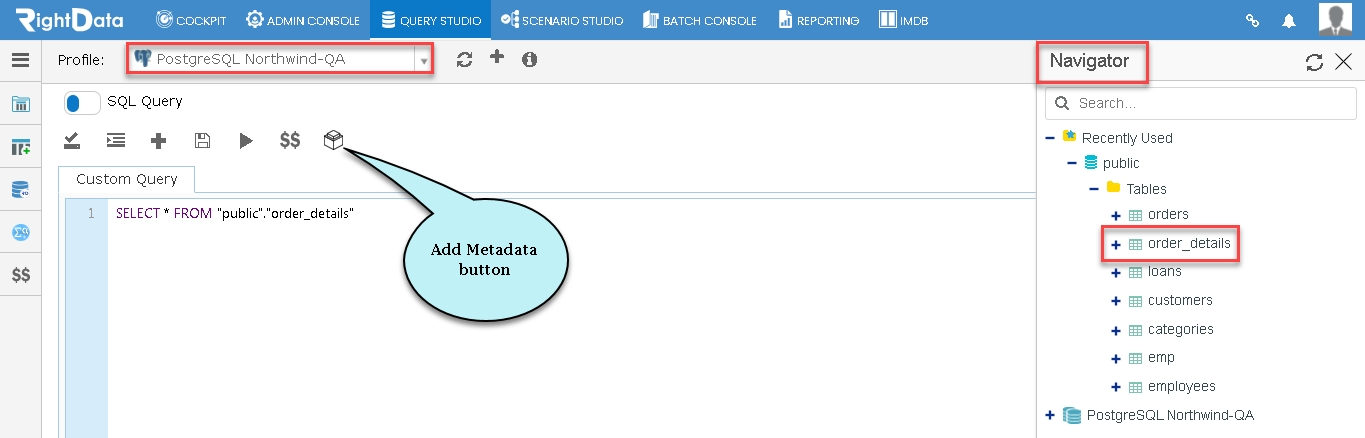Expand the orders table node
The image size is (1365, 438).
point(1116,215)
